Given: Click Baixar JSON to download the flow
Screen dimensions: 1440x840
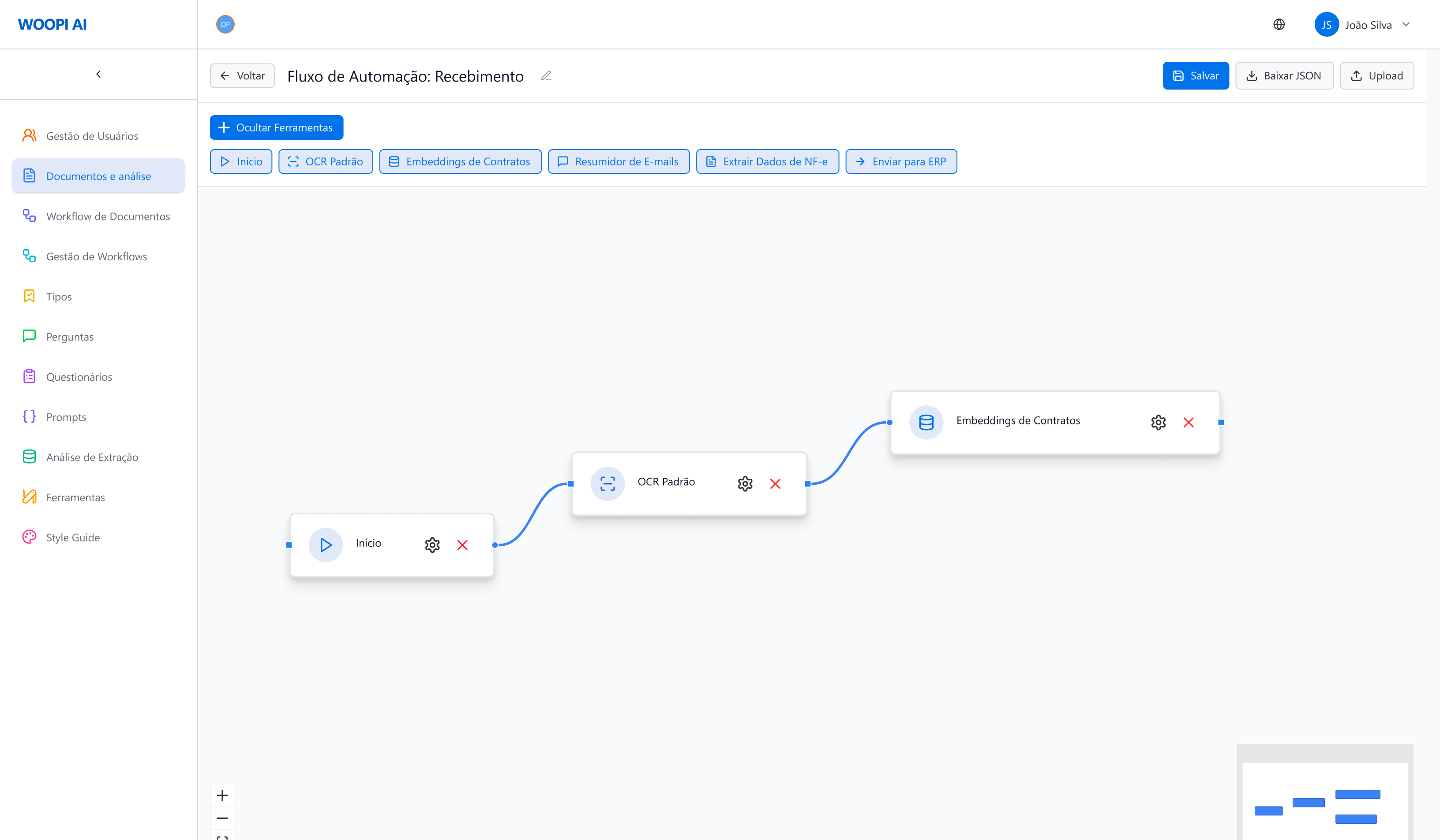Looking at the screenshot, I should 1284,75.
